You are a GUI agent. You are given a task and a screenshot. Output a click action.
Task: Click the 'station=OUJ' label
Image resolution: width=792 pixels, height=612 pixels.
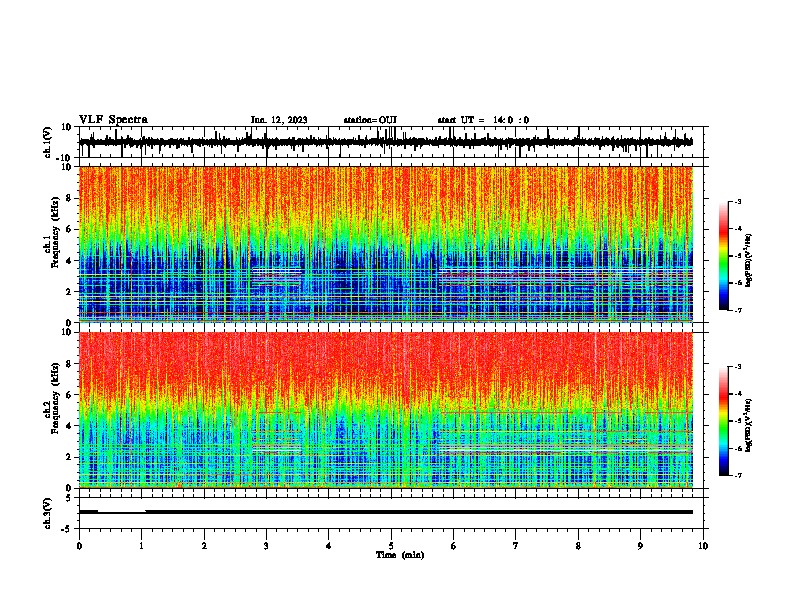(x=370, y=120)
